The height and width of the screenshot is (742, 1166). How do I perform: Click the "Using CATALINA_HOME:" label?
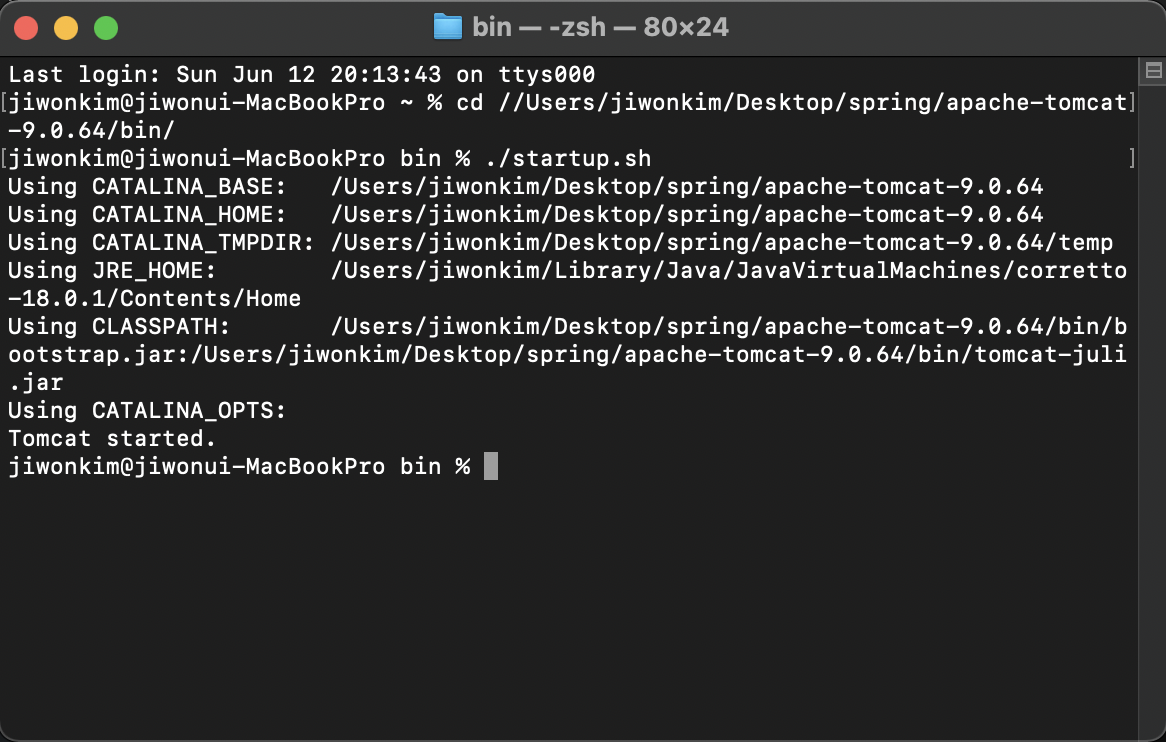(x=146, y=215)
